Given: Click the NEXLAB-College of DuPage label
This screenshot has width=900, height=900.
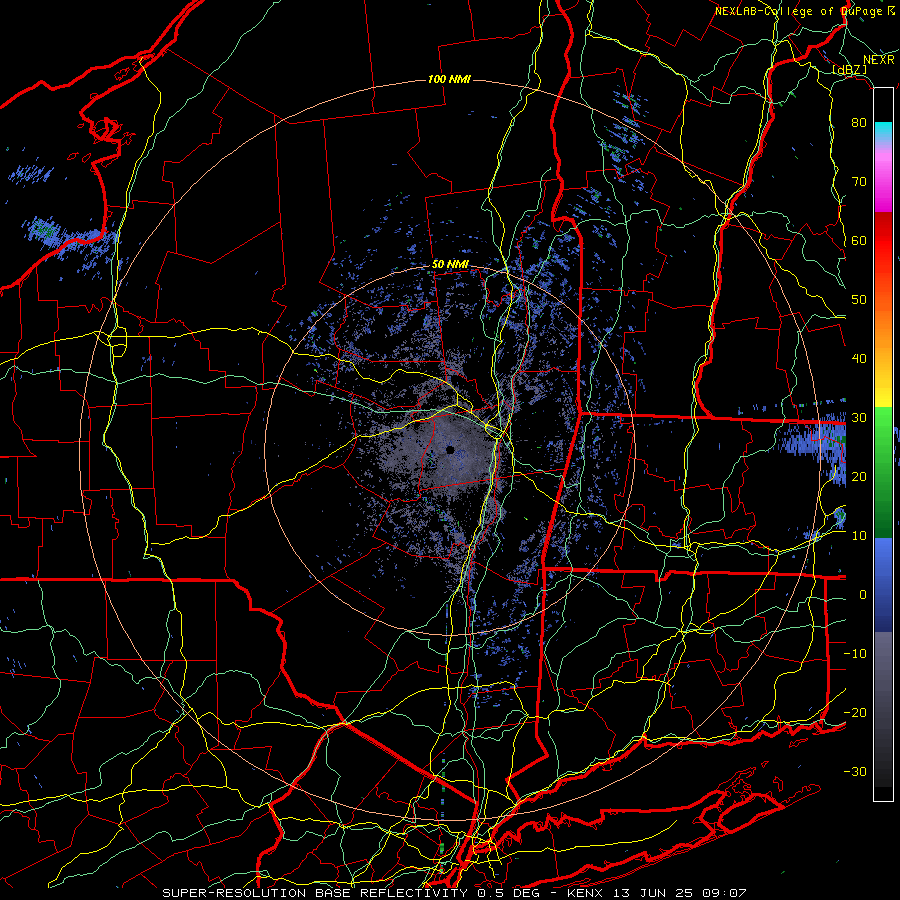Looking at the screenshot, I should pos(798,11).
